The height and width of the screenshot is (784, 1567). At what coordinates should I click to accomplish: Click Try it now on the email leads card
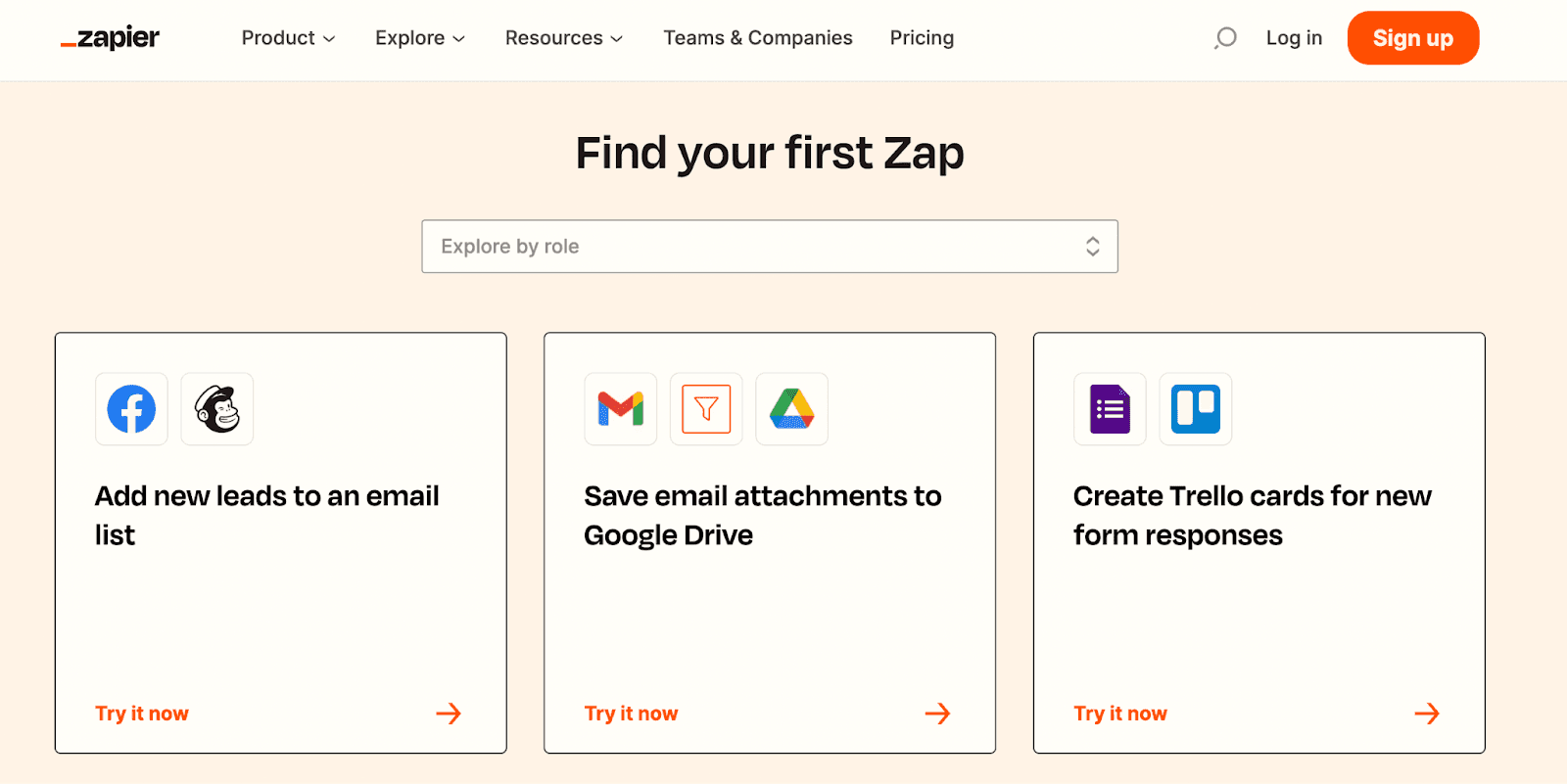(141, 713)
